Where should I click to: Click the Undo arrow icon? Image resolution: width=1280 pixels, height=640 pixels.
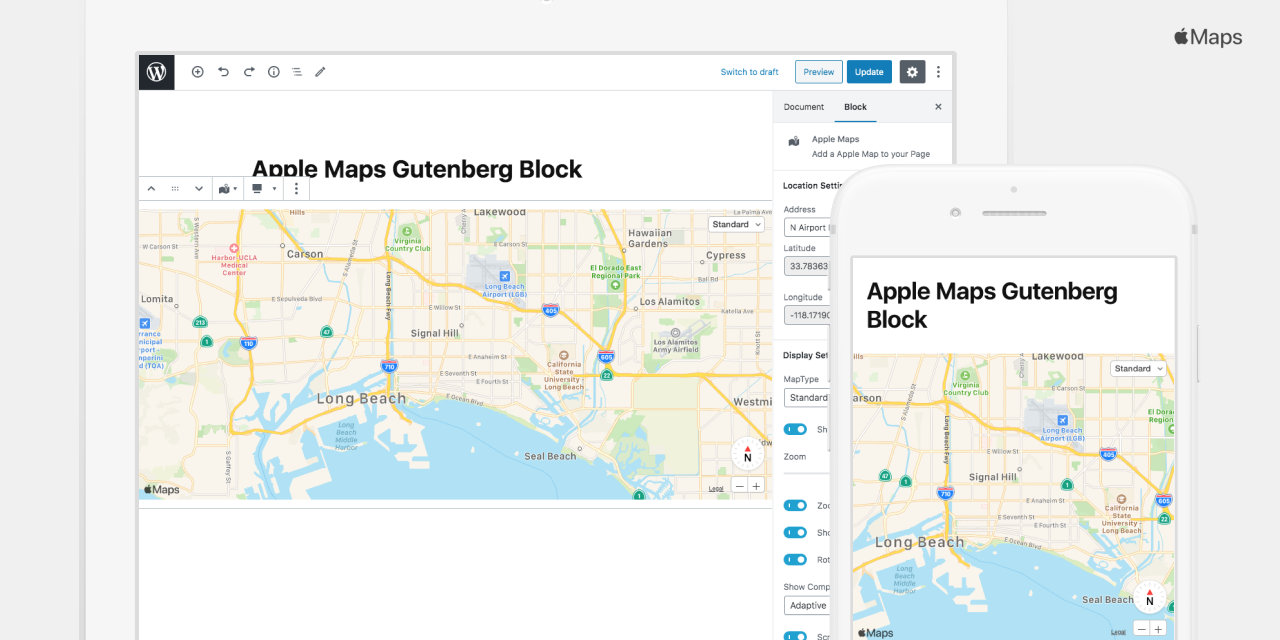(223, 72)
